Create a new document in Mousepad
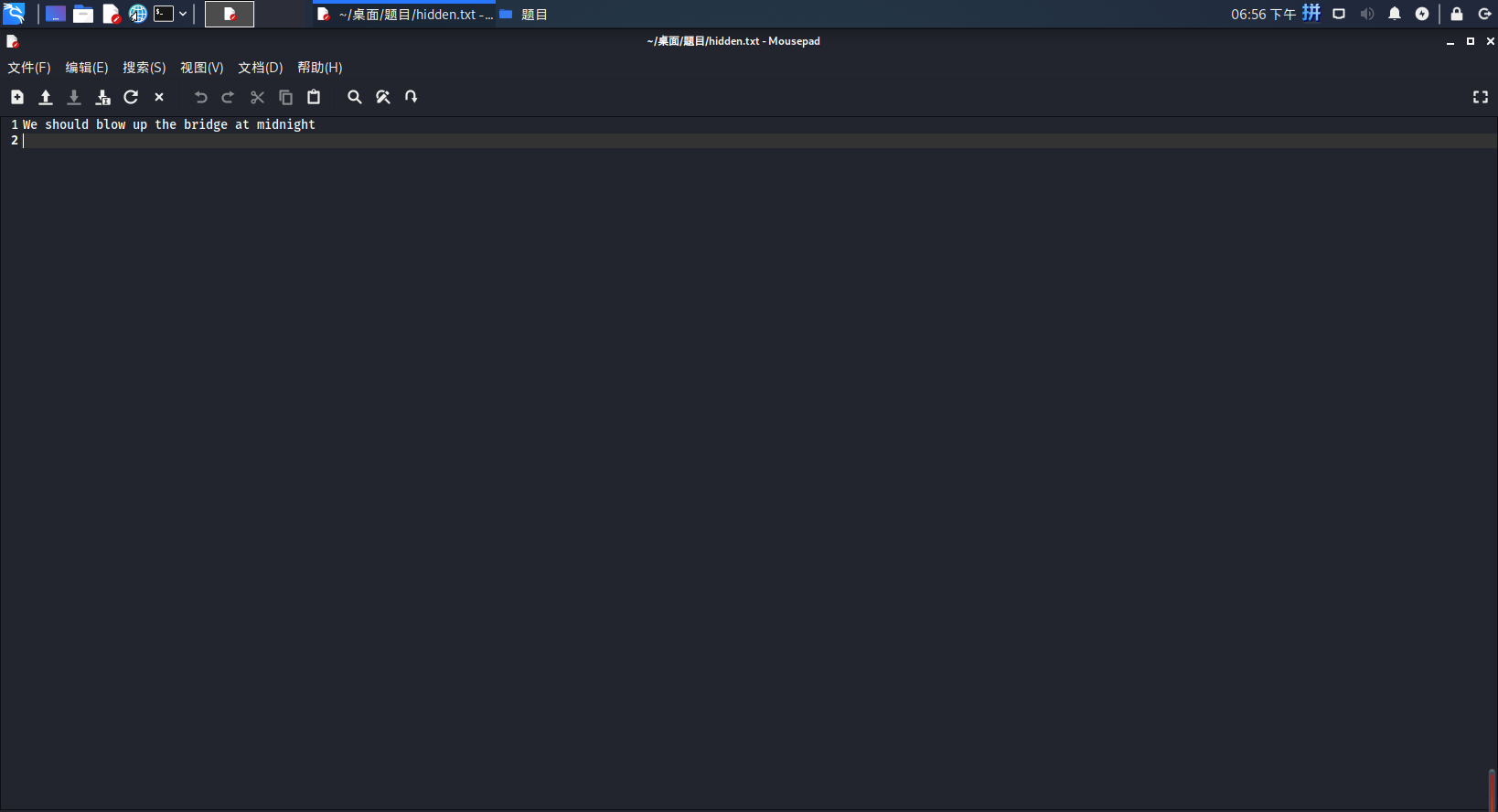This screenshot has width=1498, height=812. point(17,97)
